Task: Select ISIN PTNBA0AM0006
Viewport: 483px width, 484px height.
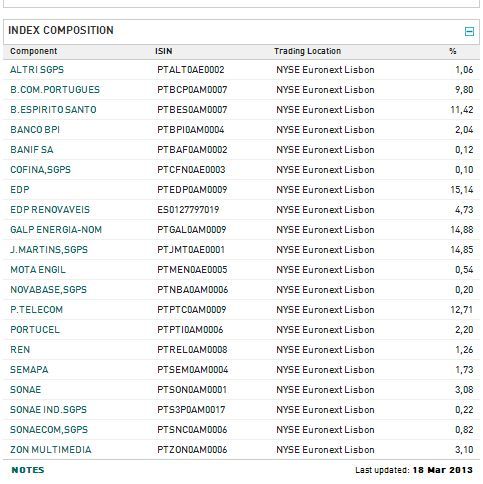Action: pos(192,290)
